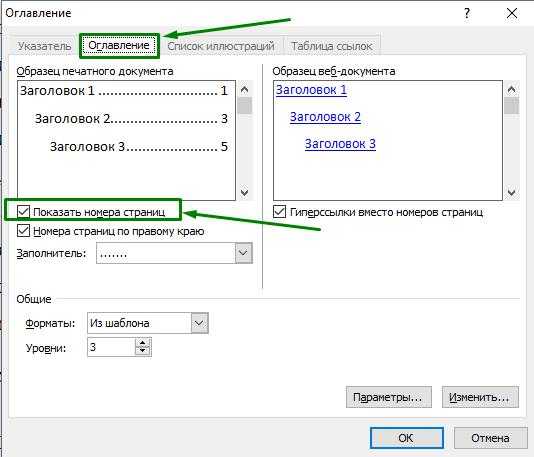Click web preview scroll down arrow
534x457 pixels.
coord(511,192)
